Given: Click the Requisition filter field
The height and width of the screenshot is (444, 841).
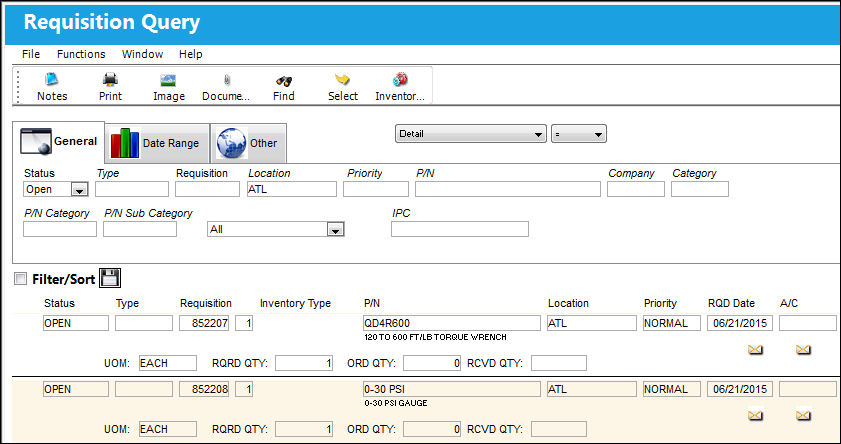Looking at the screenshot, I should point(208,189).
